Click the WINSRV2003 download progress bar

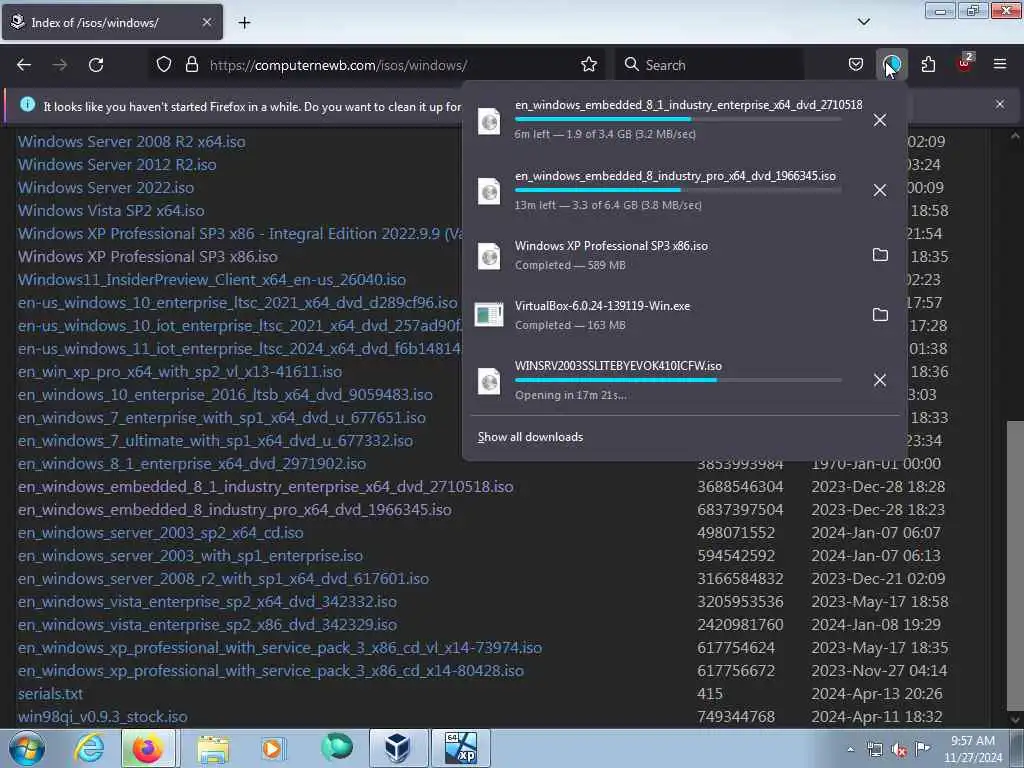(x=678, y=380)
